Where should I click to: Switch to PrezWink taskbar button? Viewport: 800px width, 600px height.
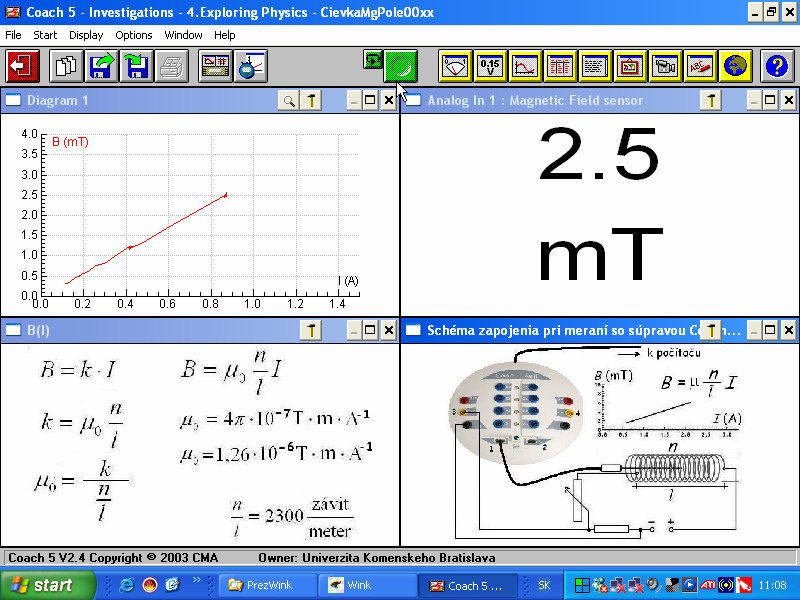pyautogui.click(x=266, y=585)
